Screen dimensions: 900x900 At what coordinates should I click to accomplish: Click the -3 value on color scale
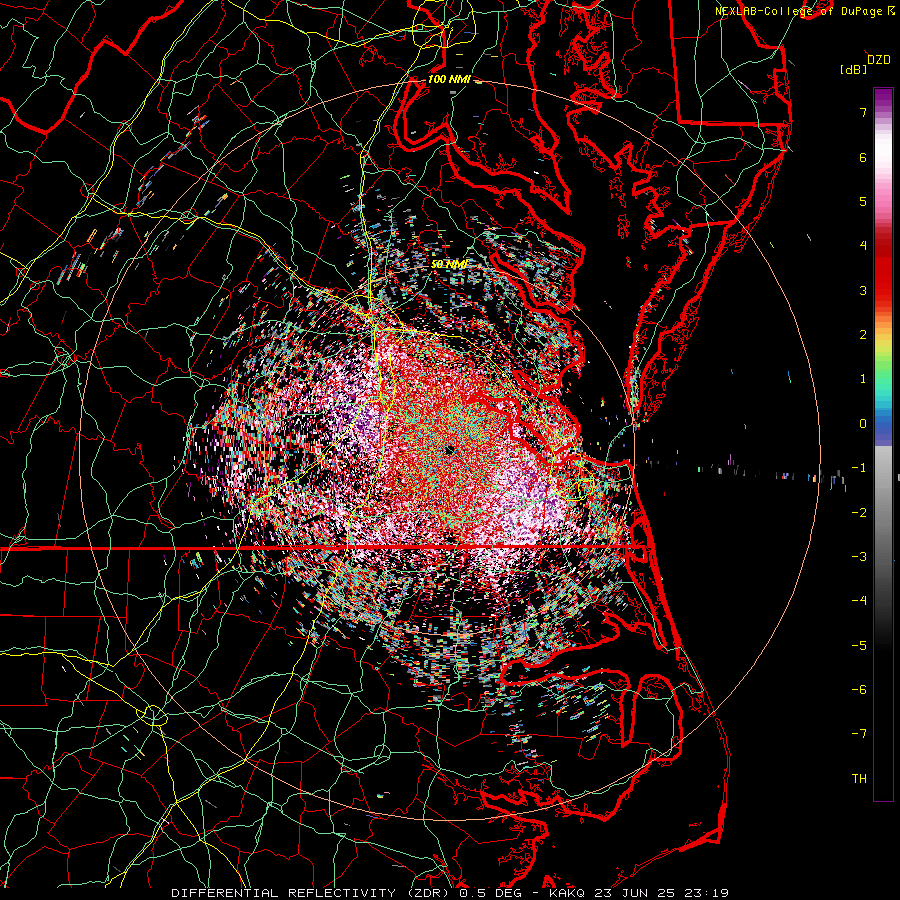point(859,557)
